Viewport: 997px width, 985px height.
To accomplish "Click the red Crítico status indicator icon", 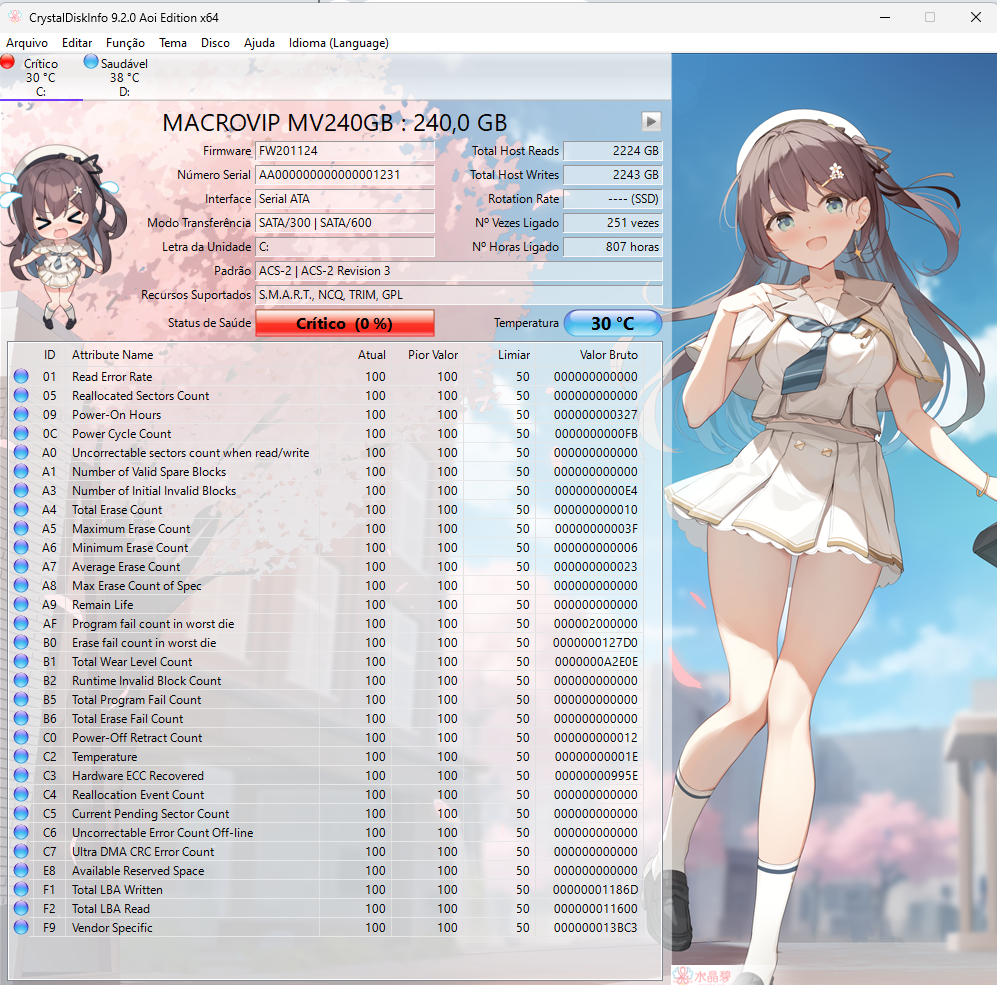I will 8,62.
